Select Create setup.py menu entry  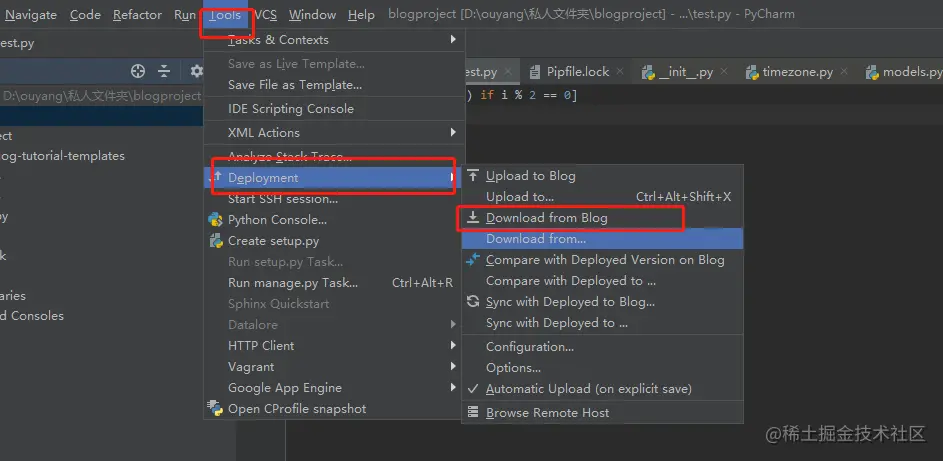click(334, 241)
